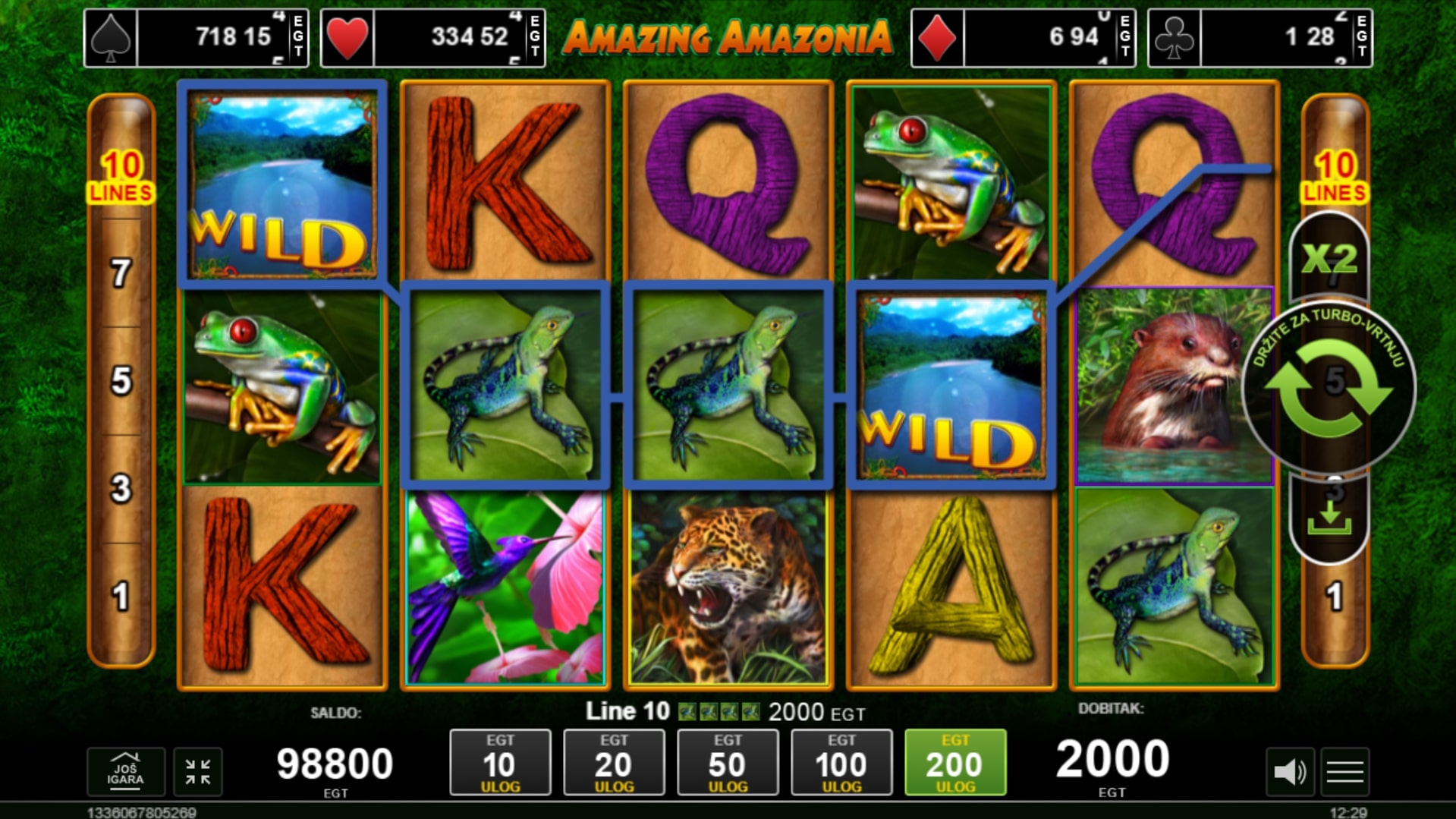Click the heart jackpot icon
Image resolution: width=1456 pixels, height=819 pixels.
pyautogui.click(x=347, y=37)
